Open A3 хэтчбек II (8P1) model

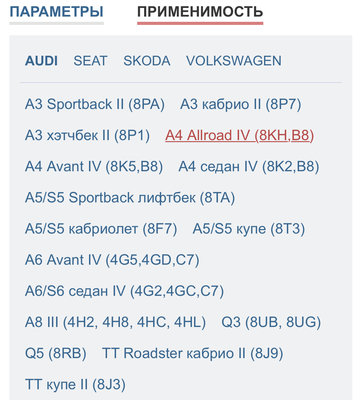coord(87,136)
